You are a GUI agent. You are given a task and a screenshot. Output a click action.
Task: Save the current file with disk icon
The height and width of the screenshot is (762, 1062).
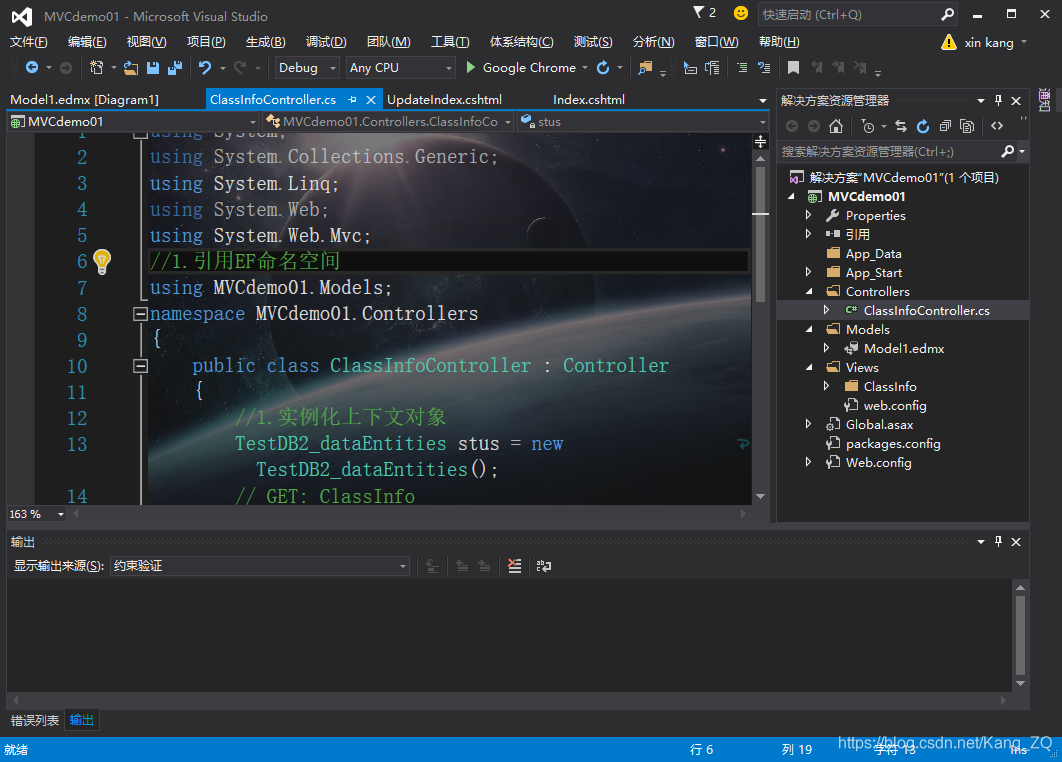(x=153, y=68)
